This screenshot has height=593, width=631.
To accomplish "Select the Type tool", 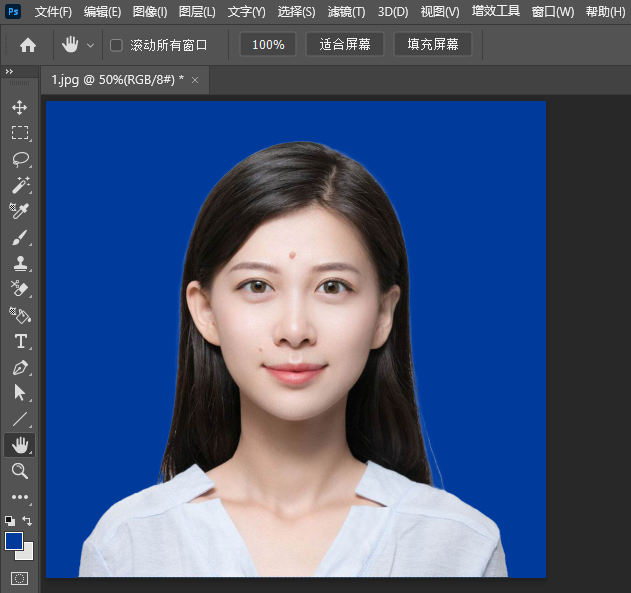I will tap(21, 341).
